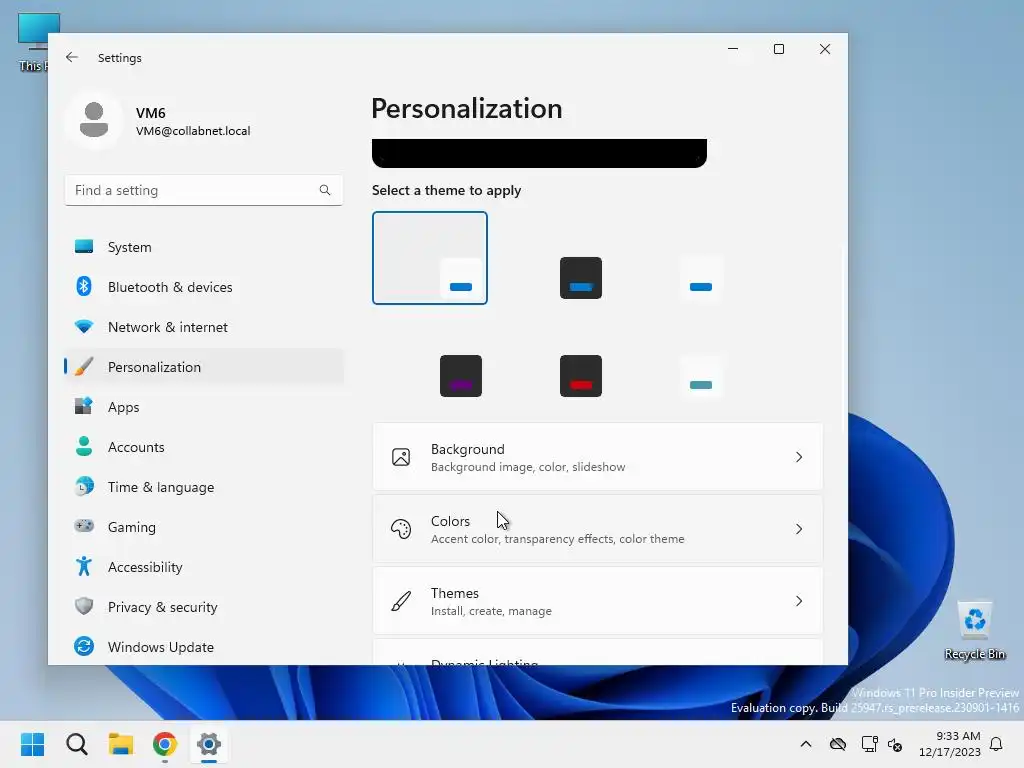The image size is (1024, 768).
Task: Open File Explorer from taskbar
Action: (121, 744)
